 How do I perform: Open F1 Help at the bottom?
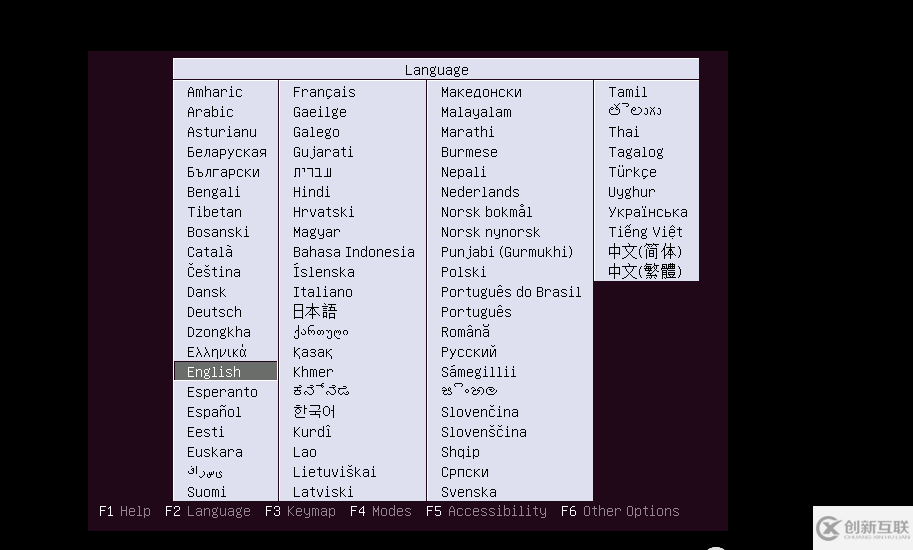click(x=125, y=511)
